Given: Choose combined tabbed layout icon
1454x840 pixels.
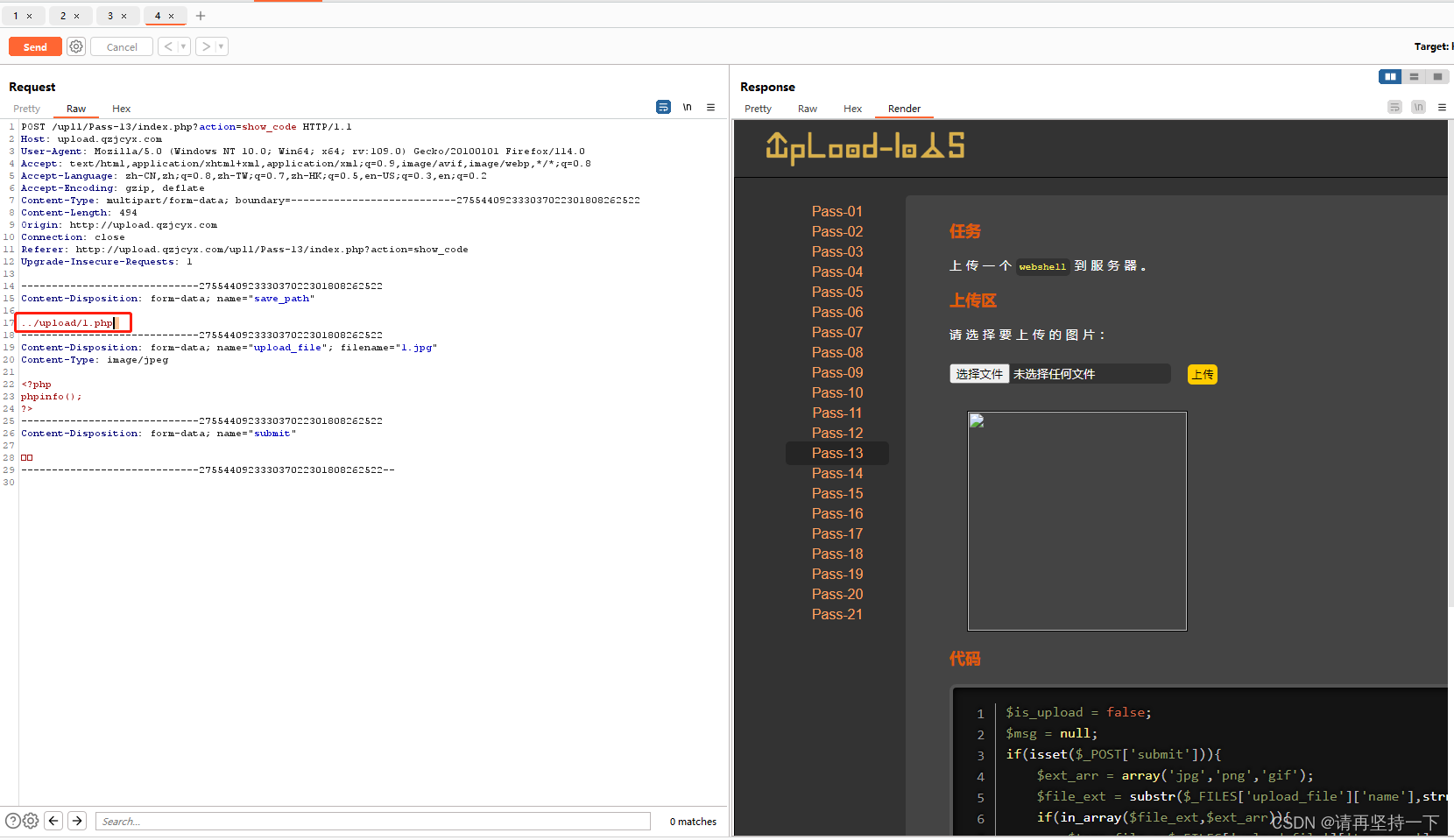Looking at the screenshot, I should pos(1437,76).
